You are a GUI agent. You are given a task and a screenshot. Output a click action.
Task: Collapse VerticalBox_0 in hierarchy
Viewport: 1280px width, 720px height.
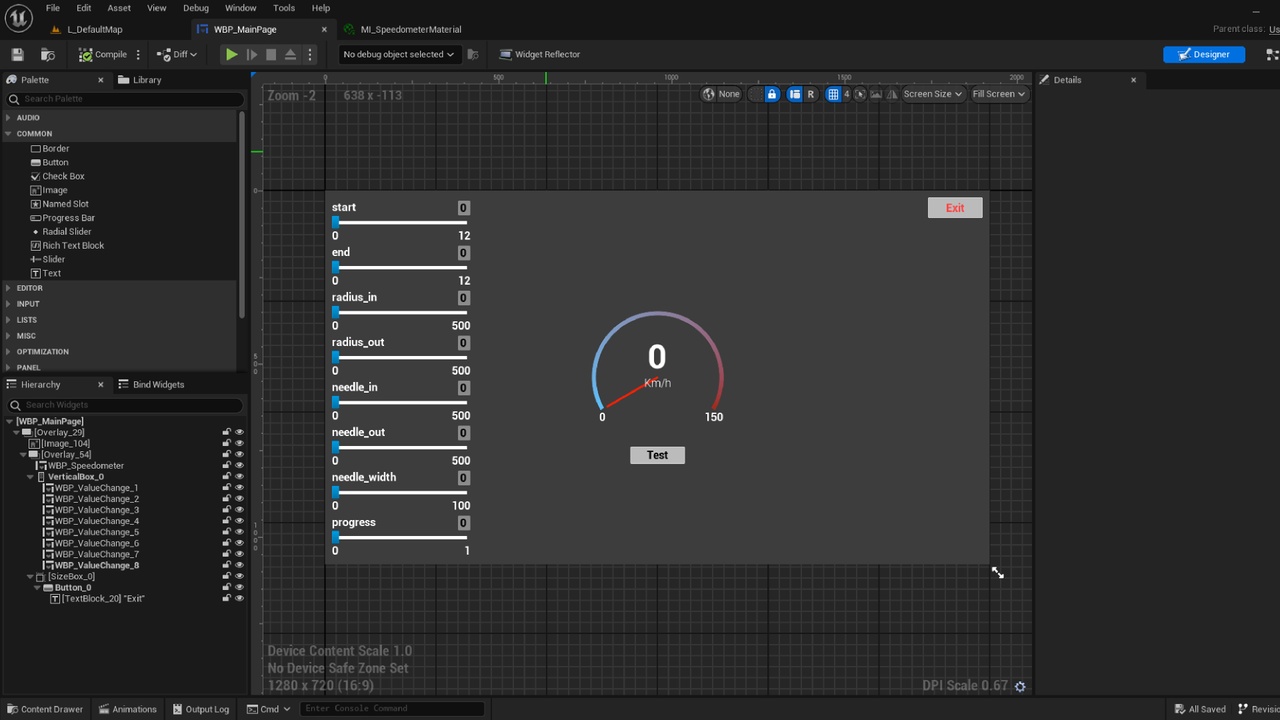(30, 477)
